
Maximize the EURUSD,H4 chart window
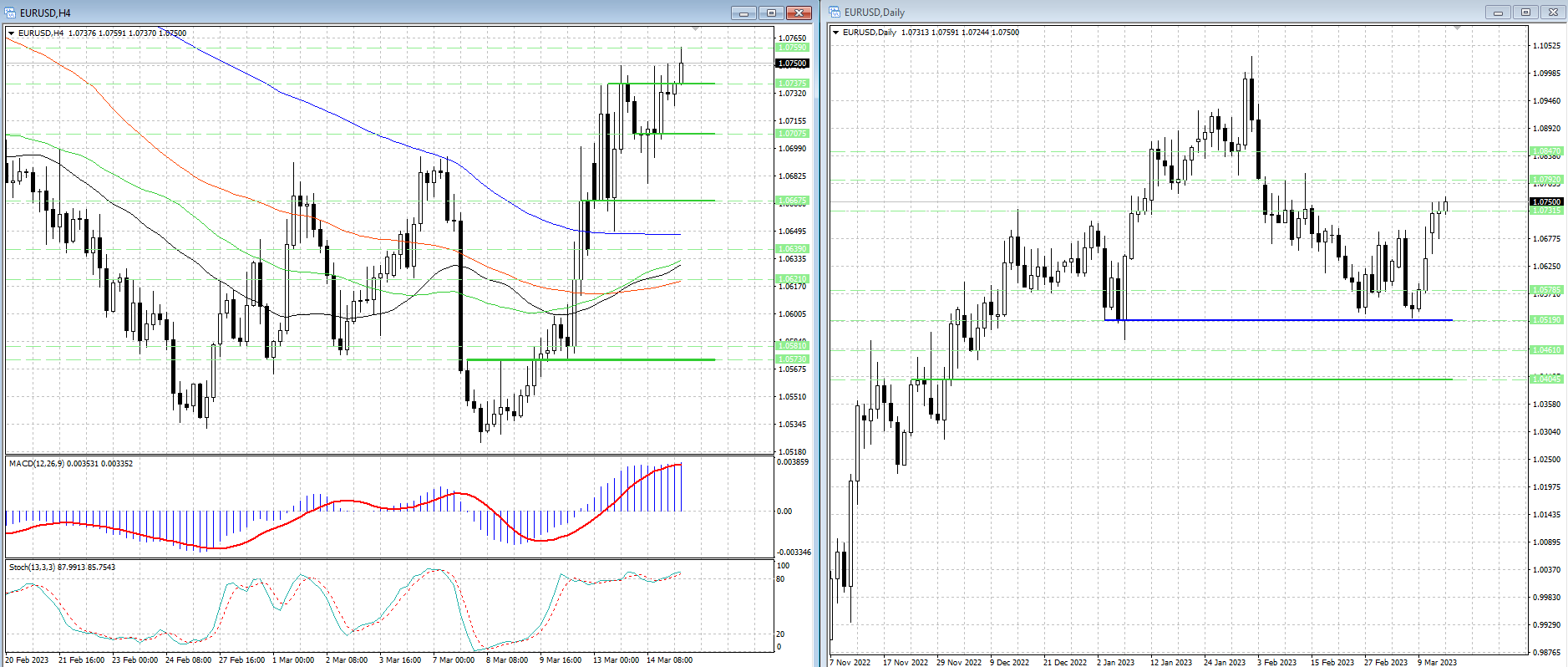pos(771,13)
